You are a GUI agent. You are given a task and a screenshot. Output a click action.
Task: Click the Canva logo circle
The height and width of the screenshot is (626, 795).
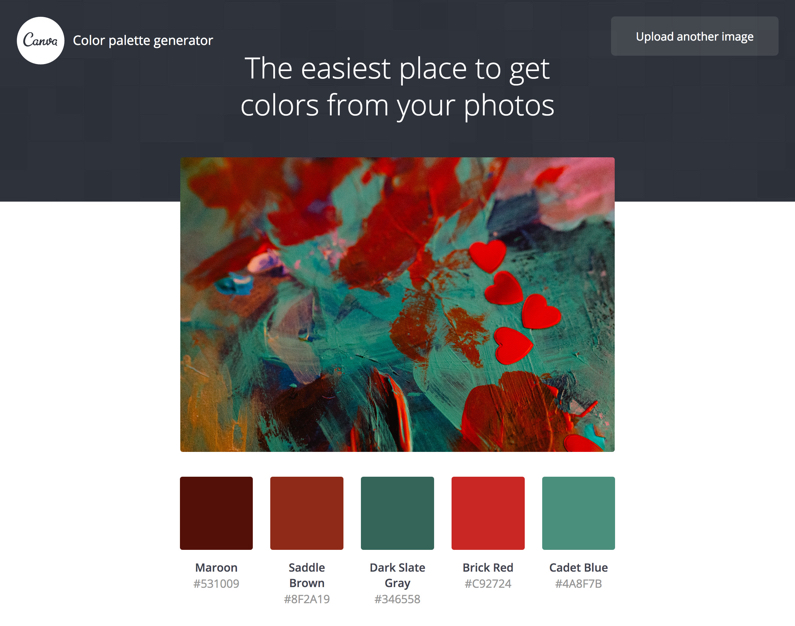click(41, 41)
